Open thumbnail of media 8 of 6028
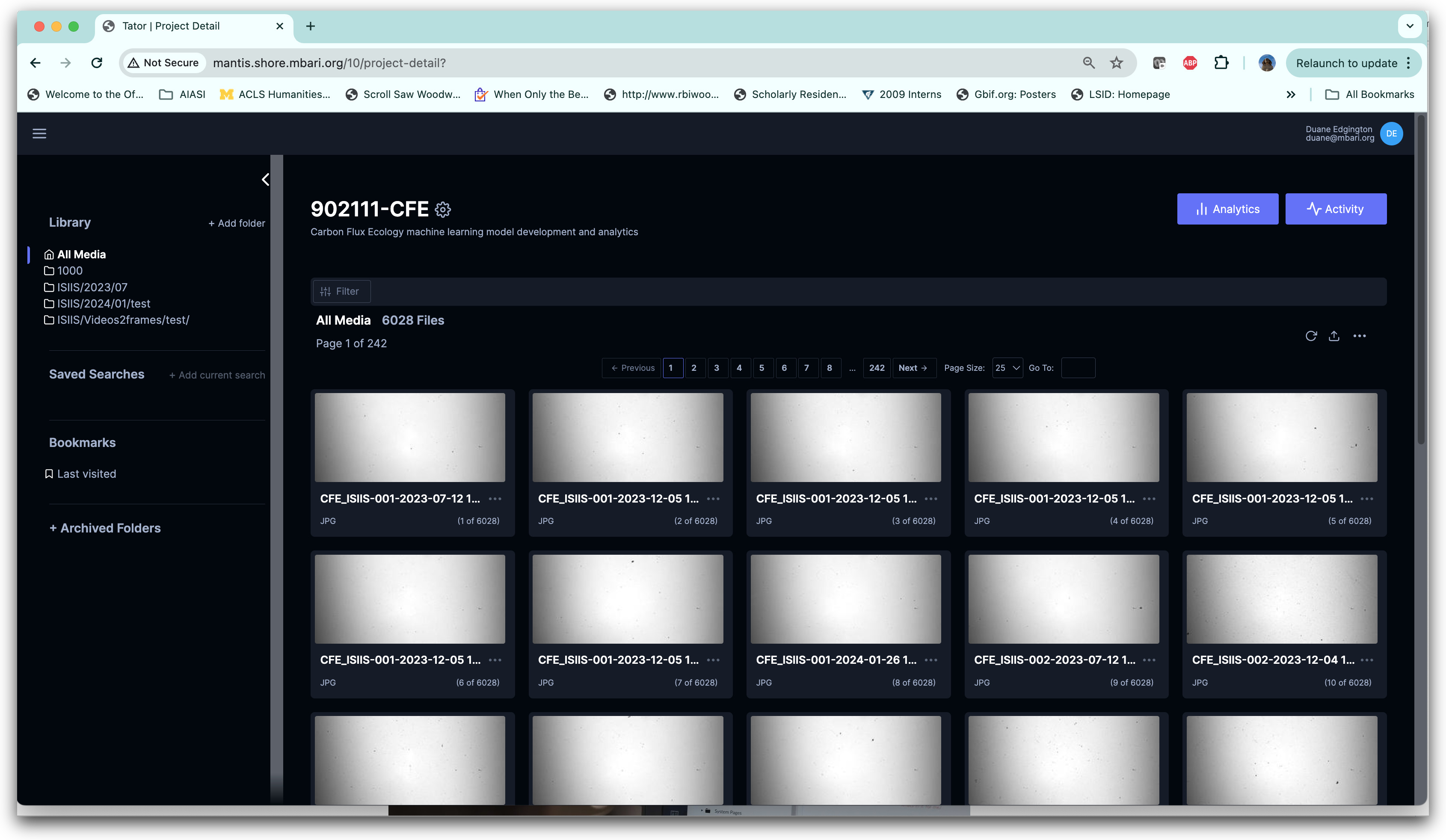 [x=845, y=598]
